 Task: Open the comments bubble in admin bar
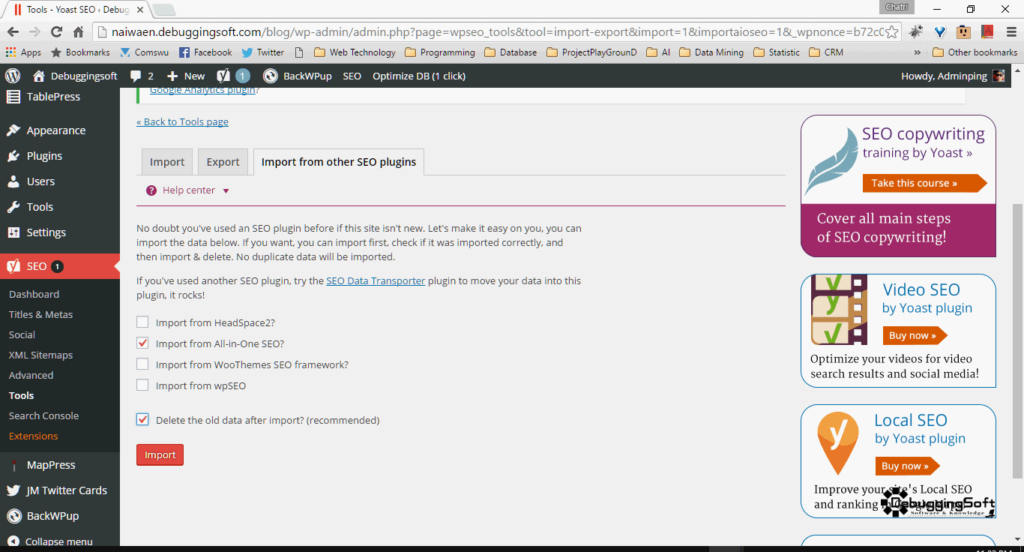pyautogui.click(x=142, y=76)
